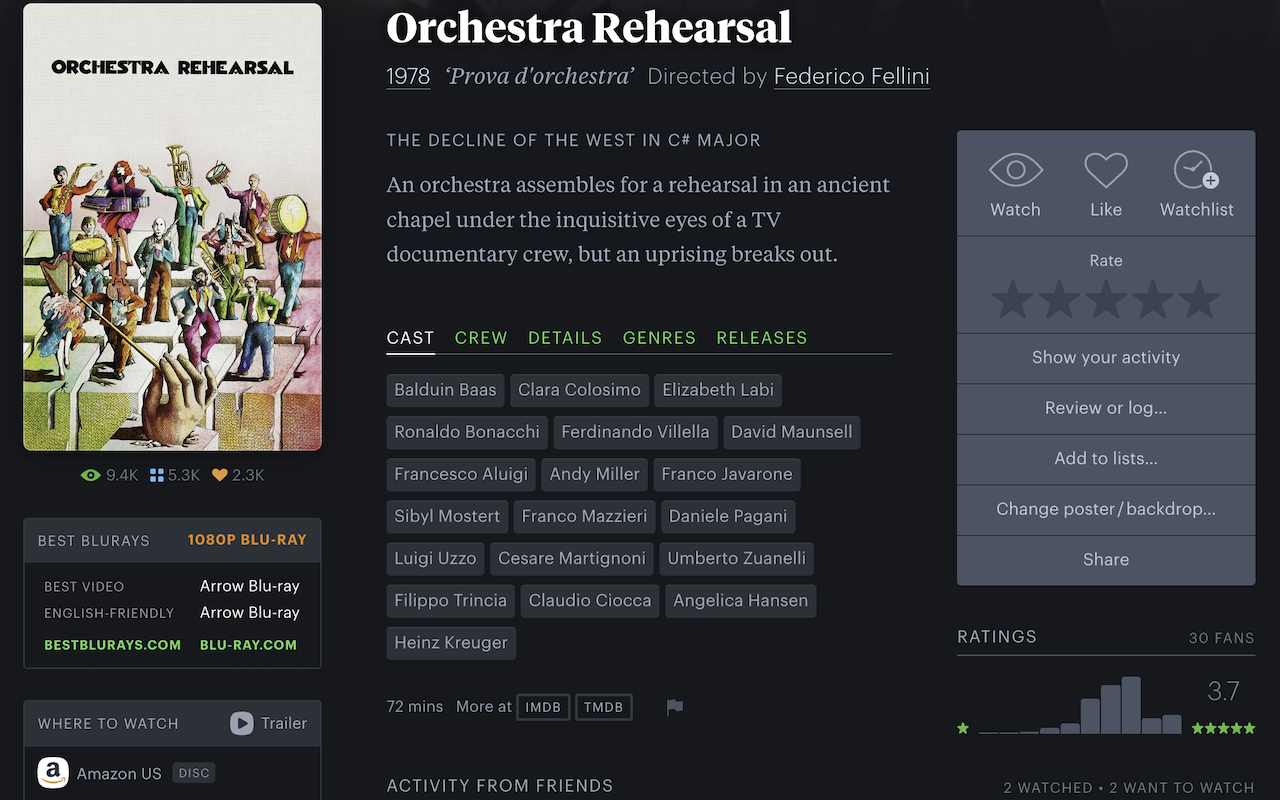The image size is (1280, 800).
Task: Click green eye watched-count icon
Action: click(x=91, y=476)
